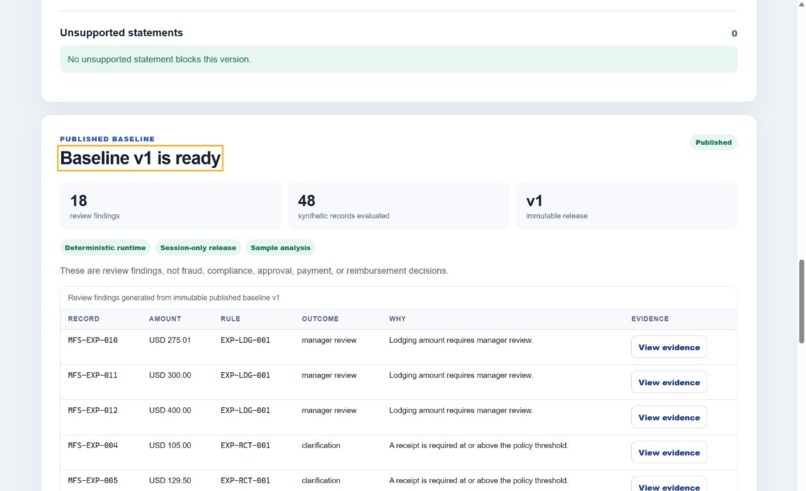Click the amount USD 129.50
806x491 pixels.
(170, 480)
